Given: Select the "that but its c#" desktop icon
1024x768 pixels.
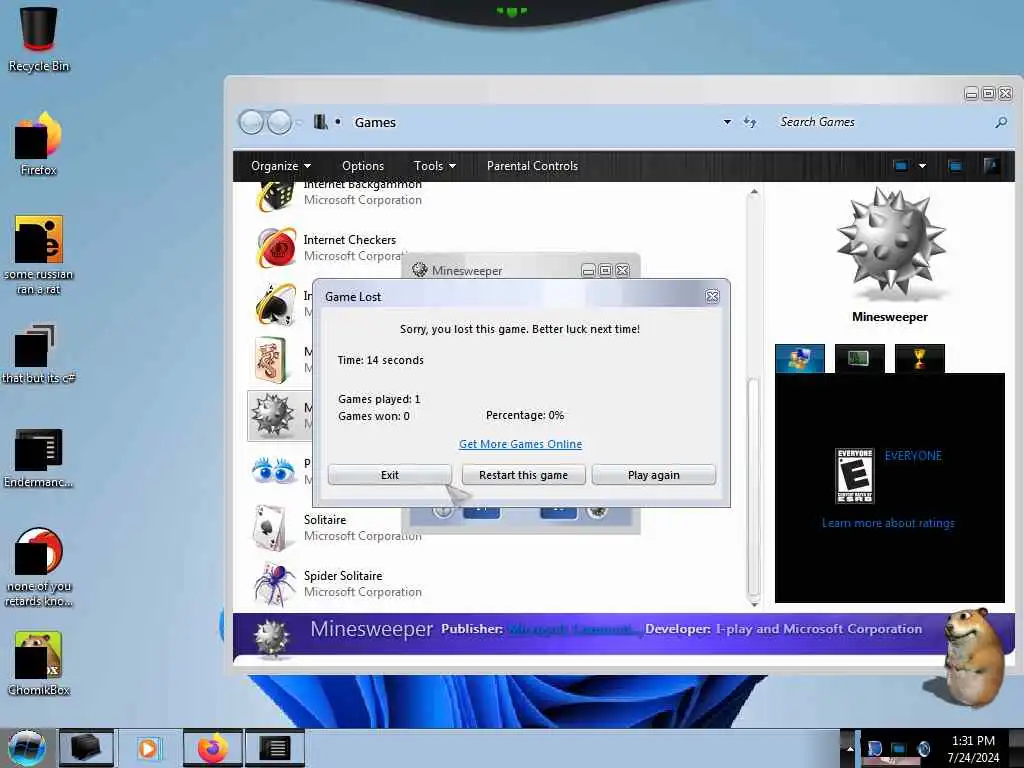Looking at the screenshot, I should point(38,354).
